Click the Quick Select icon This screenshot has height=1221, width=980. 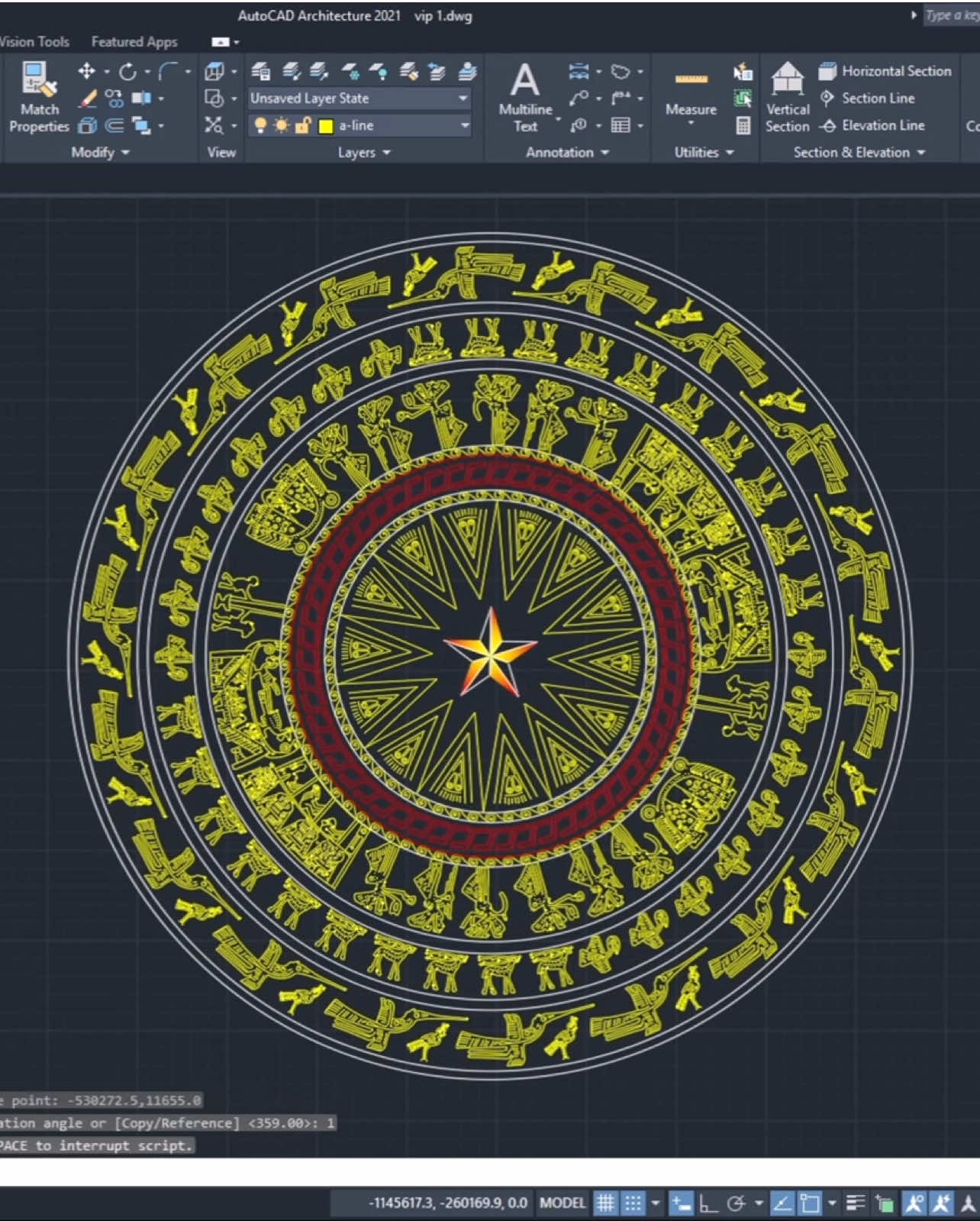pos(742,72)
